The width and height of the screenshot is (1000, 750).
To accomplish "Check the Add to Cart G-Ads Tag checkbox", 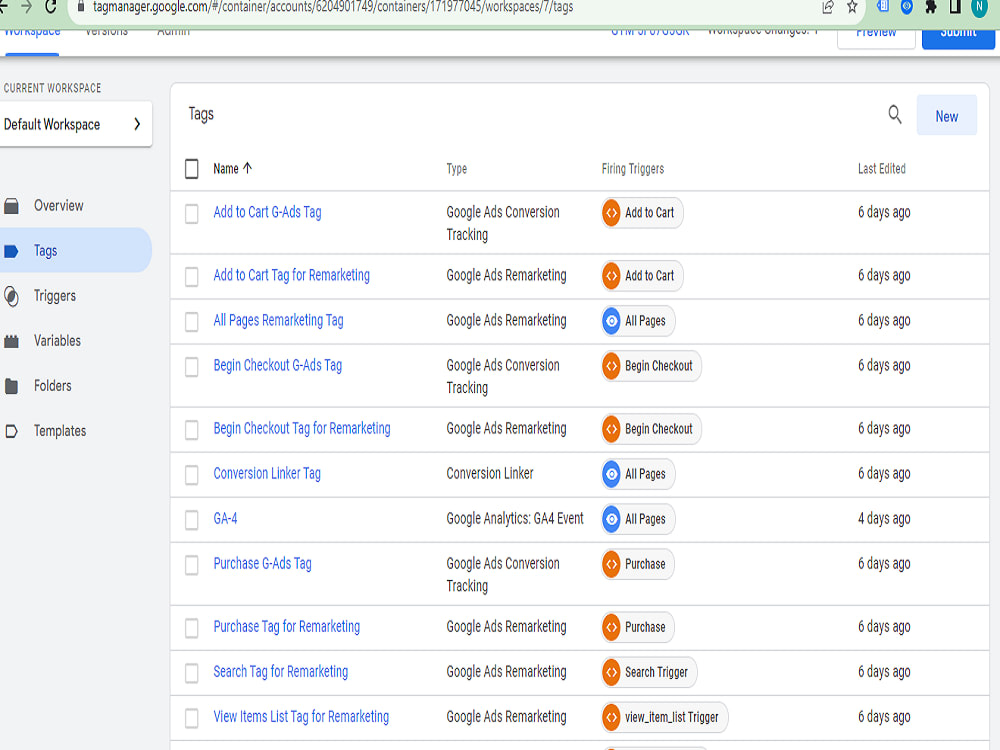I will (191, 214).
